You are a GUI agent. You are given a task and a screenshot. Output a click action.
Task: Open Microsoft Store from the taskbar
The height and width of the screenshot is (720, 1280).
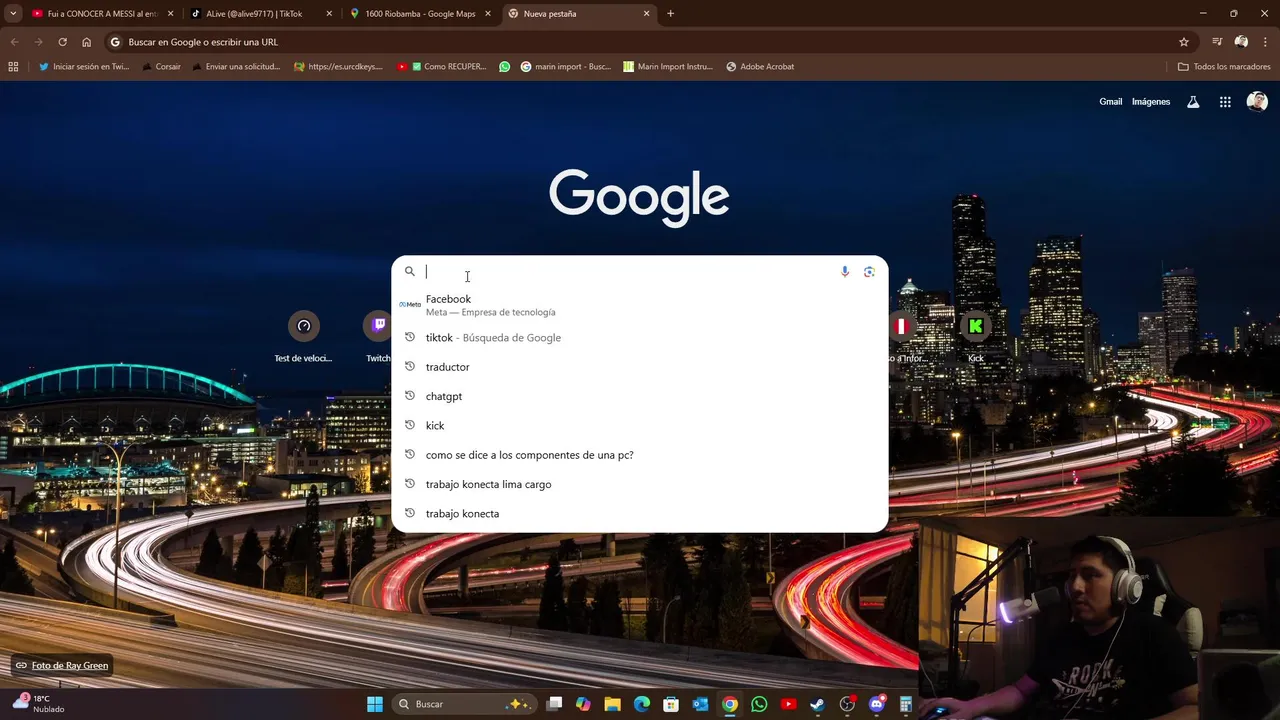click(671, 704)
